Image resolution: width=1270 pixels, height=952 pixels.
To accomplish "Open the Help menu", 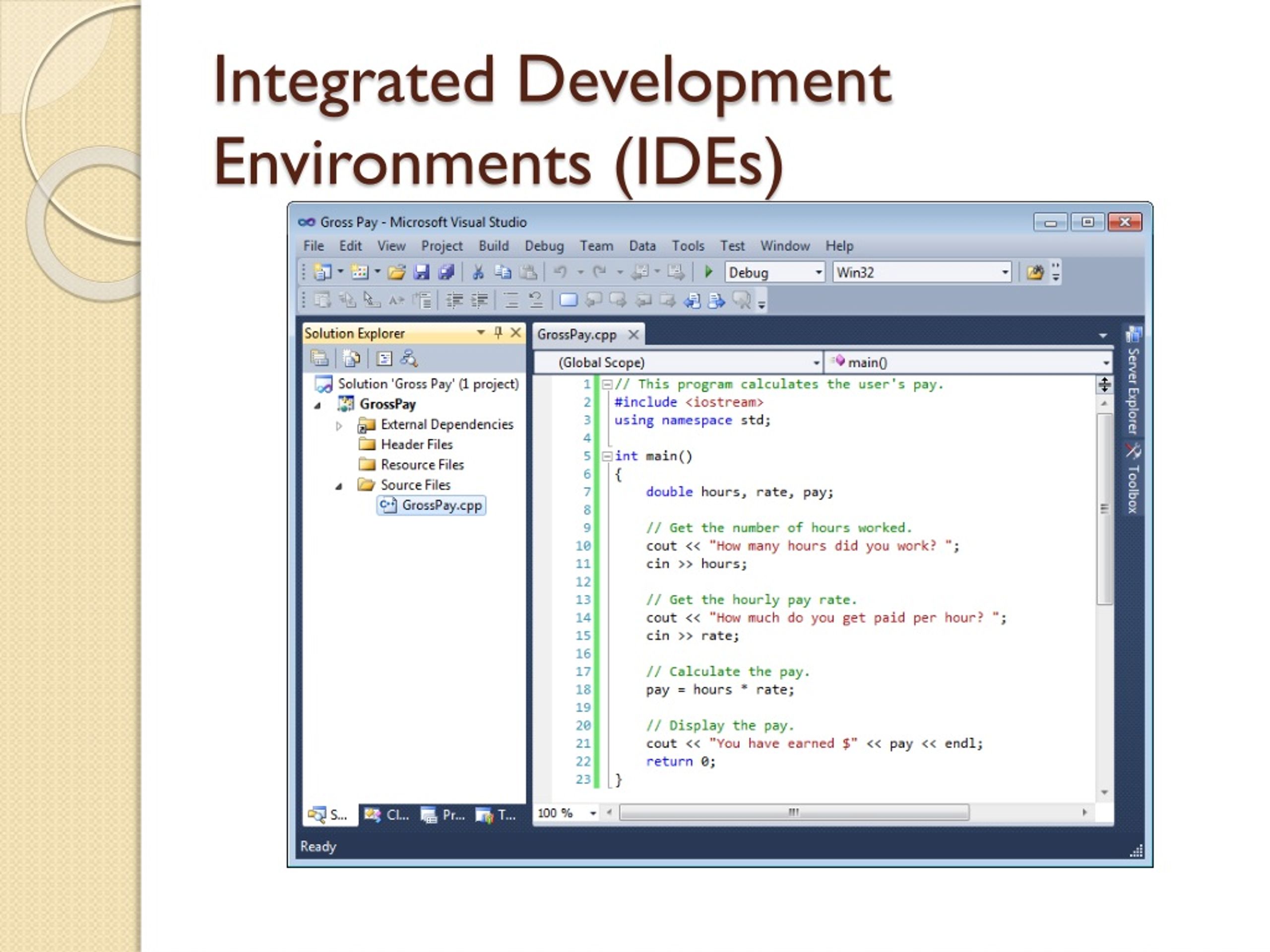I will [x=839, y=246].
